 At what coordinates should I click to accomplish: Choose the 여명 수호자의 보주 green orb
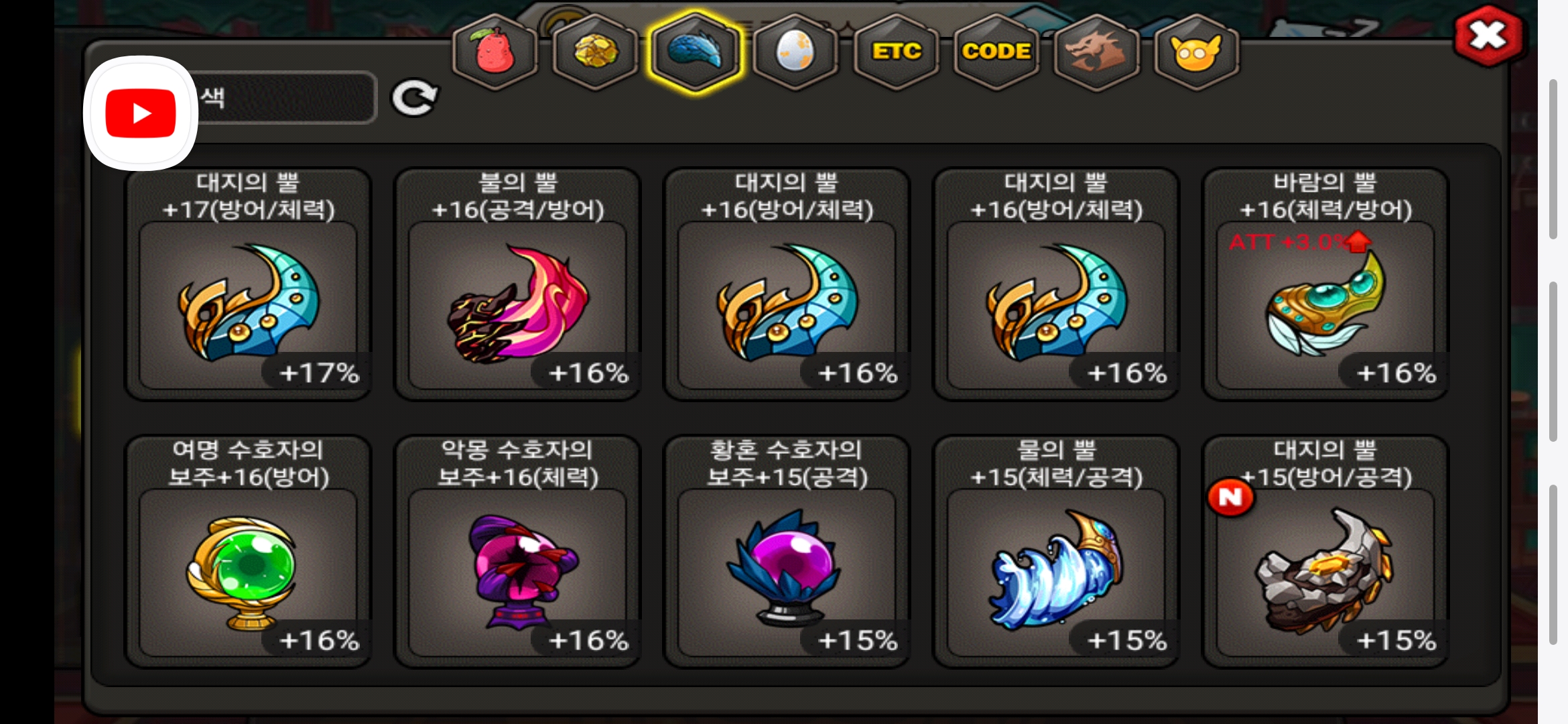click(x=248, y=551)
